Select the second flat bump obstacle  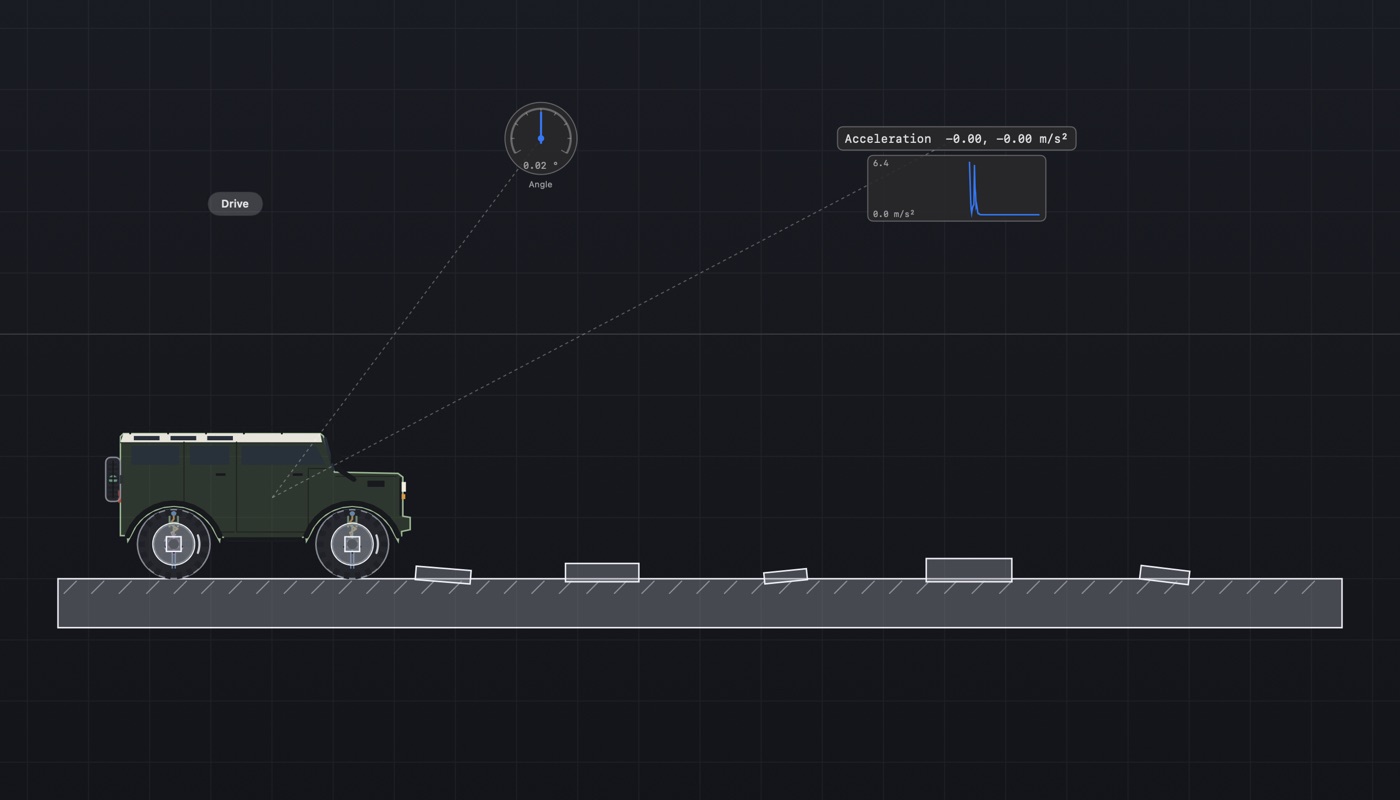tap(602, 572)
